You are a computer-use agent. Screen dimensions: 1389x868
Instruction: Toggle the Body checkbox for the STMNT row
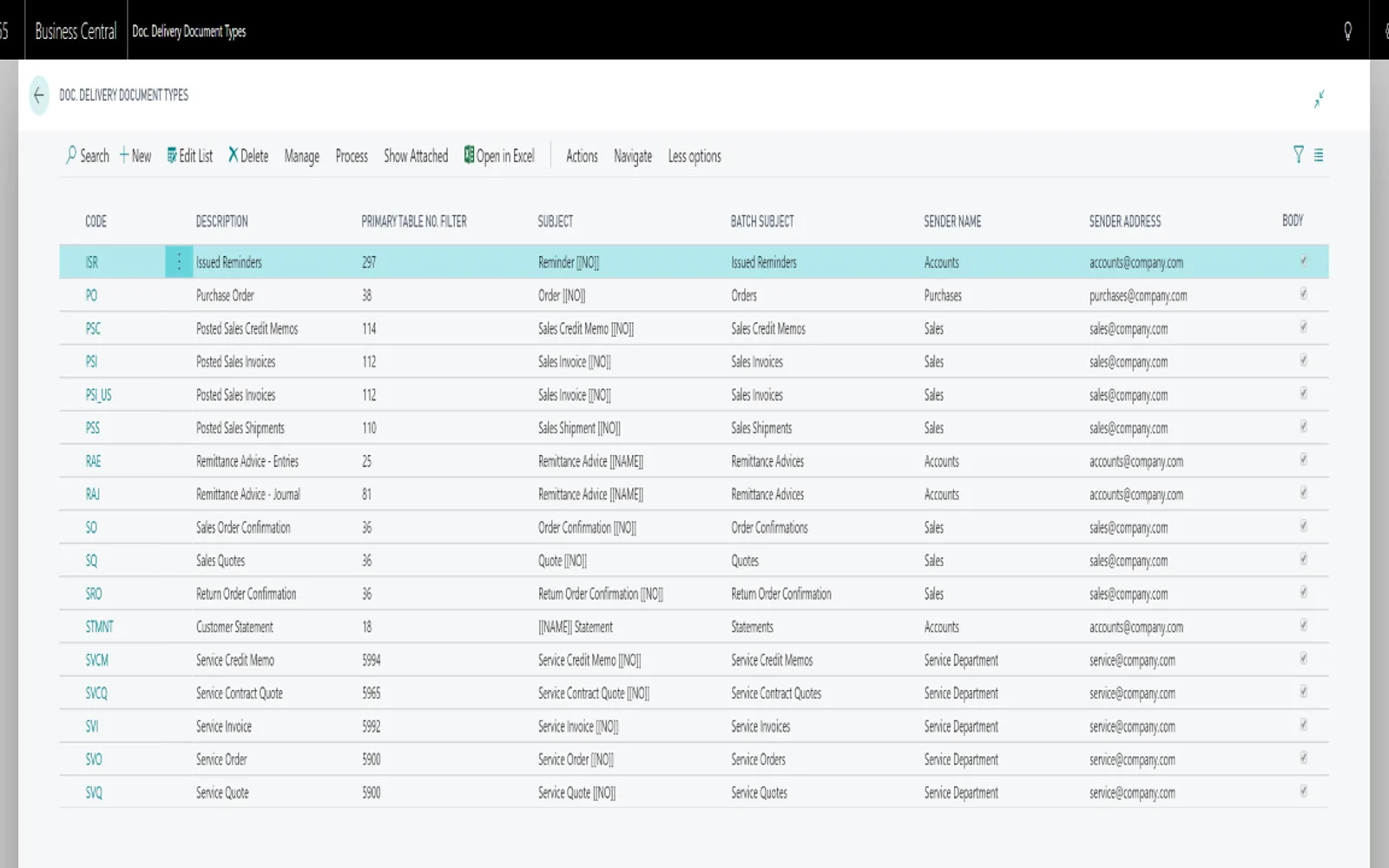click(x=1303, y=625)
